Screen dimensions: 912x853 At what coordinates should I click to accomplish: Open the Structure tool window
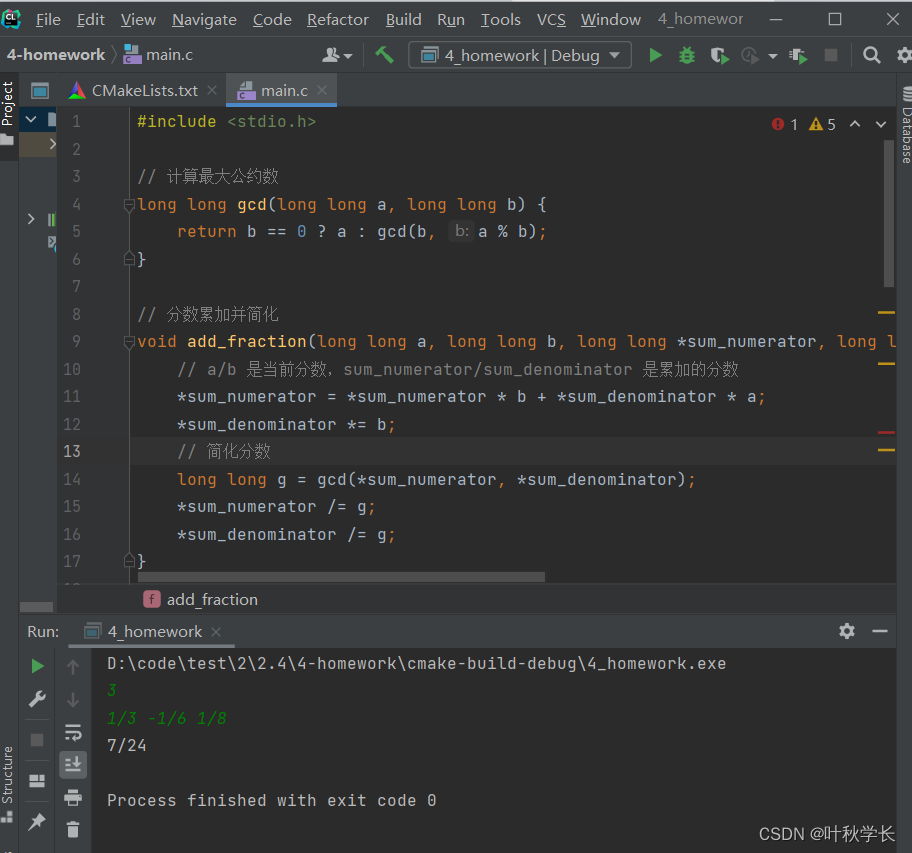pyautogui.click(x=8, y=776)
